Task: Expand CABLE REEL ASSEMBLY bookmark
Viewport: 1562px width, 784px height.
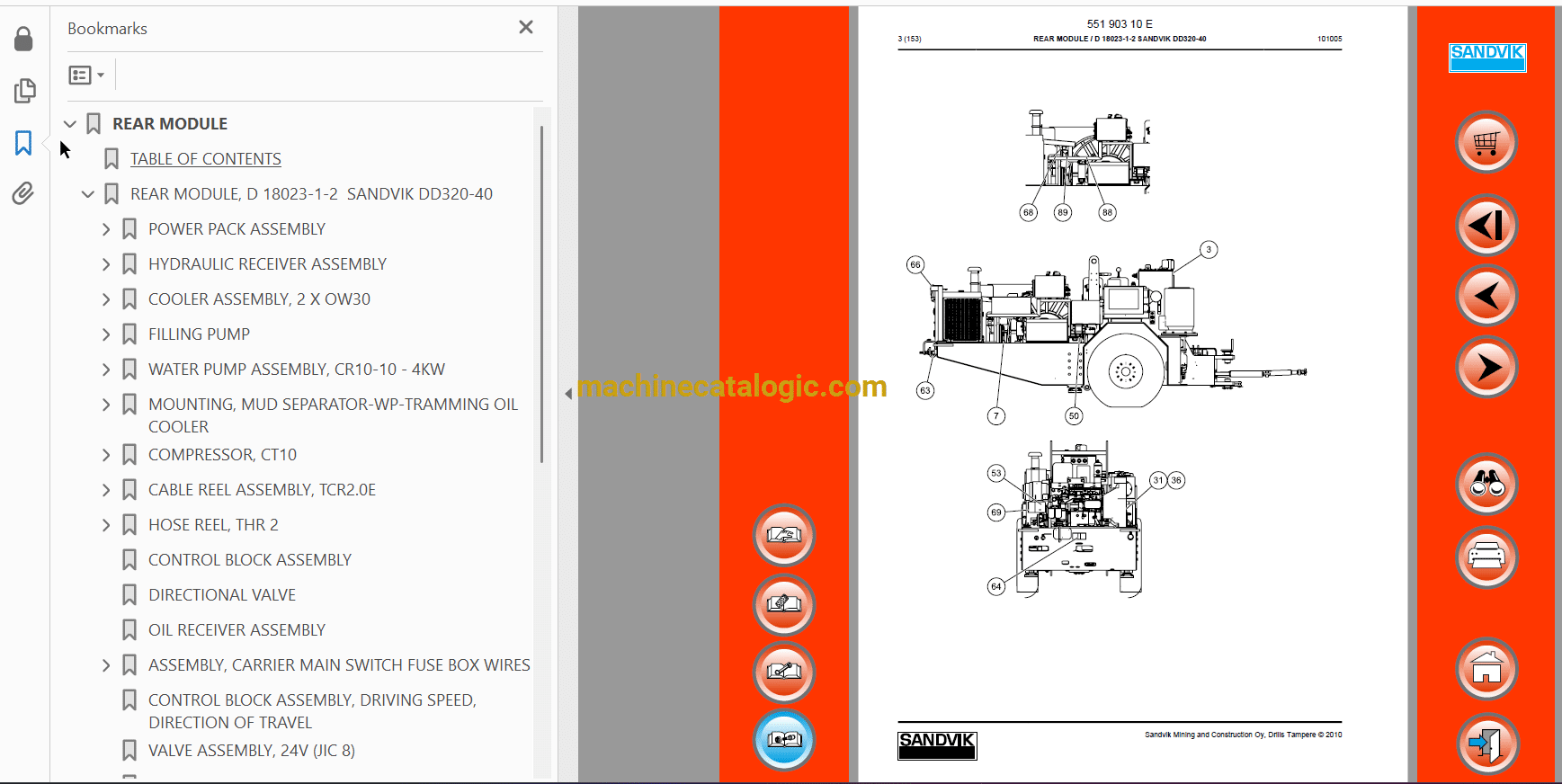Action: click(106, 490)
